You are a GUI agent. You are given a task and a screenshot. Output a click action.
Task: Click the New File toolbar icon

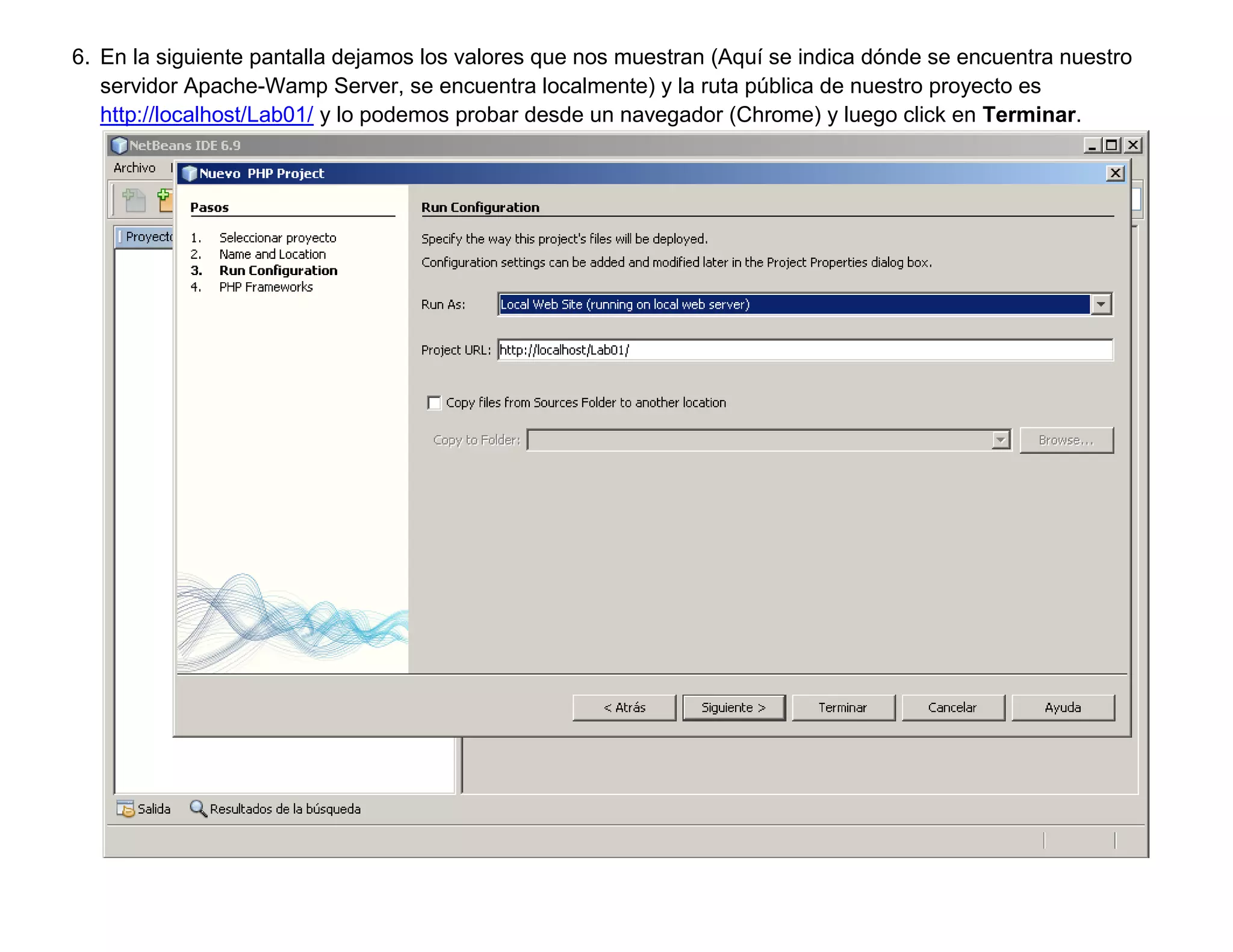pyautogui.click(x=134, y=200)
